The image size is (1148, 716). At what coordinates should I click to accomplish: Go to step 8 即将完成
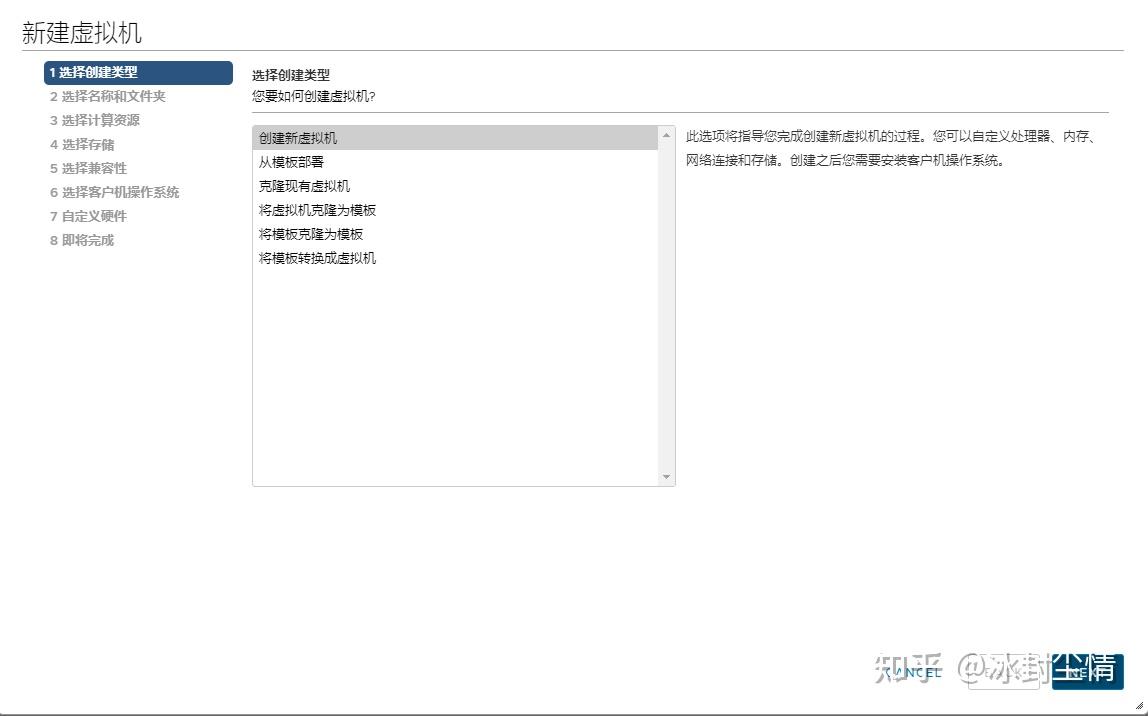point(82,240)
